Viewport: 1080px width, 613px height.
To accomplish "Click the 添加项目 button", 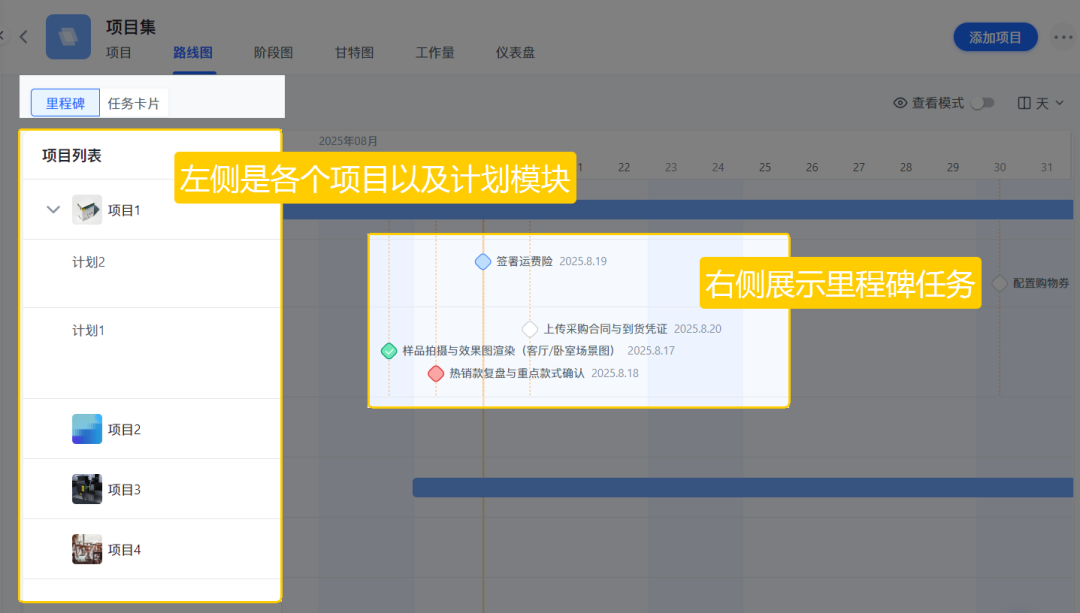I will [995, 36].
